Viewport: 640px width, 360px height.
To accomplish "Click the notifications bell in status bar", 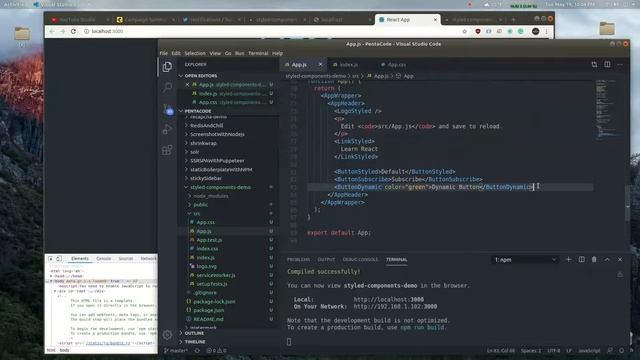I will (622, 351).
